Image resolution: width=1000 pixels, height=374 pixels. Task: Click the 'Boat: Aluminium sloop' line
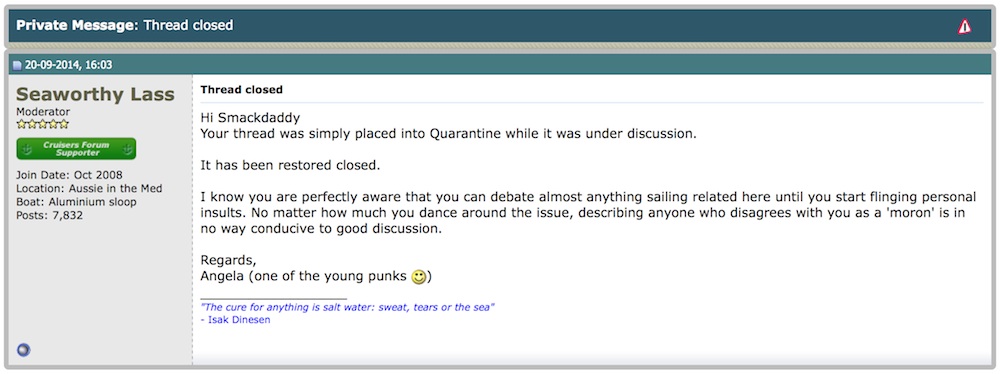76,202
